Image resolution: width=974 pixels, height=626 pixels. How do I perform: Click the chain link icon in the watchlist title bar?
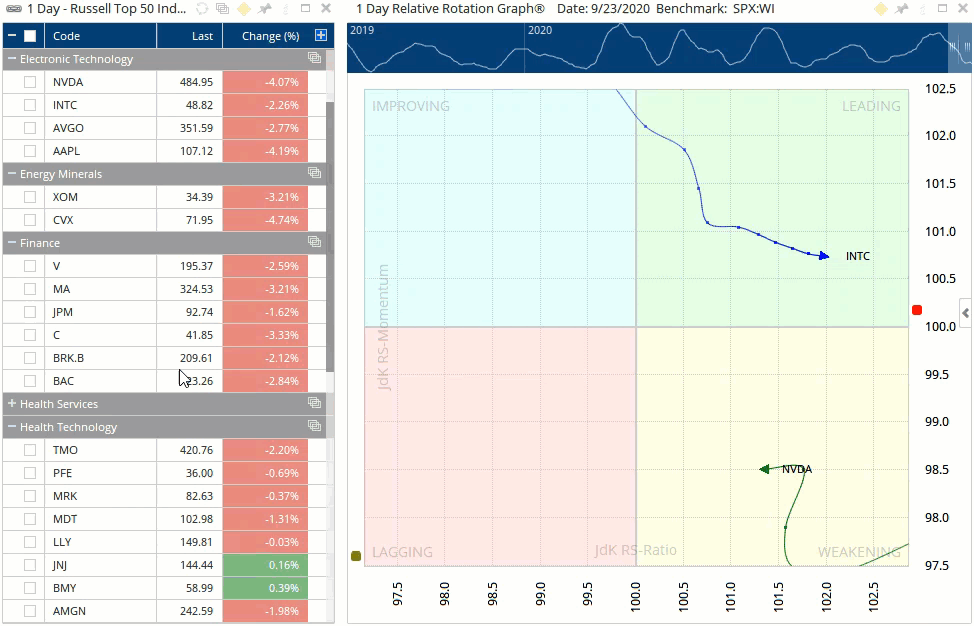click(13, 9)
